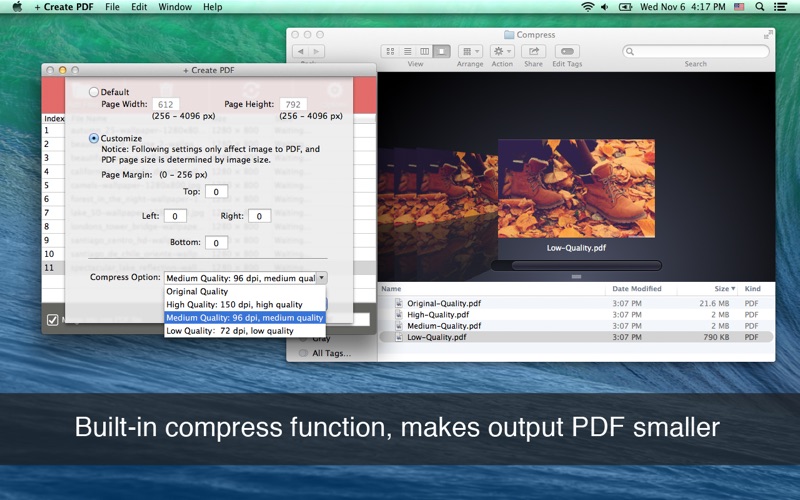
Task: Open the Finder Arrange dropdown
Action: (x=470, y=51)
